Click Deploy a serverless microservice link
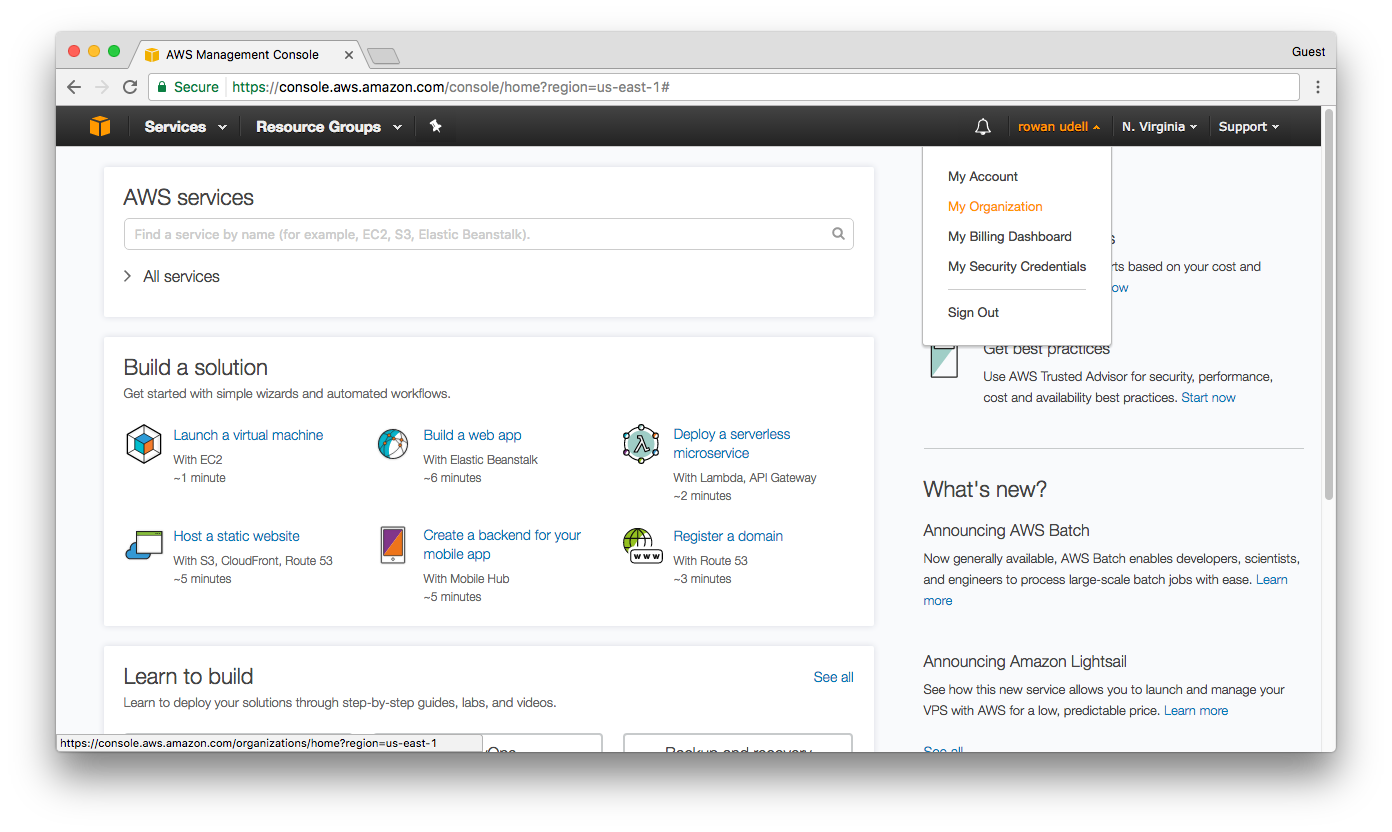This screenshot has height=832, width=1392. coord(732,443)
